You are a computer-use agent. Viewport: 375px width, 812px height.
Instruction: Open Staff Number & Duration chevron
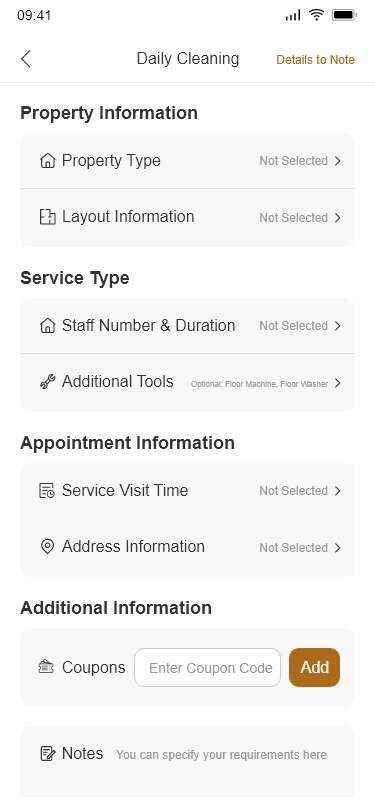[338, 326]
